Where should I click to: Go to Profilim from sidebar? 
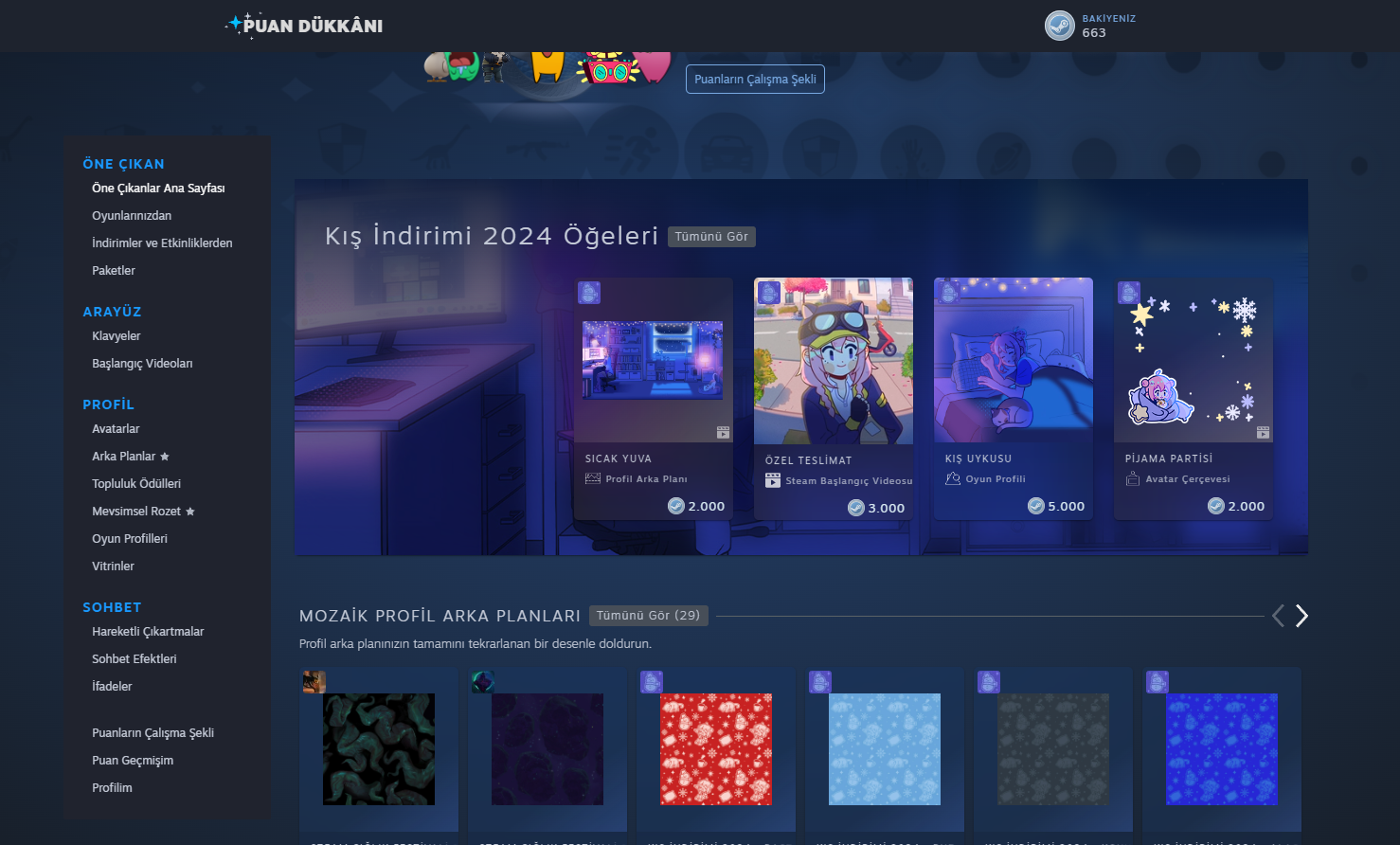pyautogui.click(x=112, y=788)
